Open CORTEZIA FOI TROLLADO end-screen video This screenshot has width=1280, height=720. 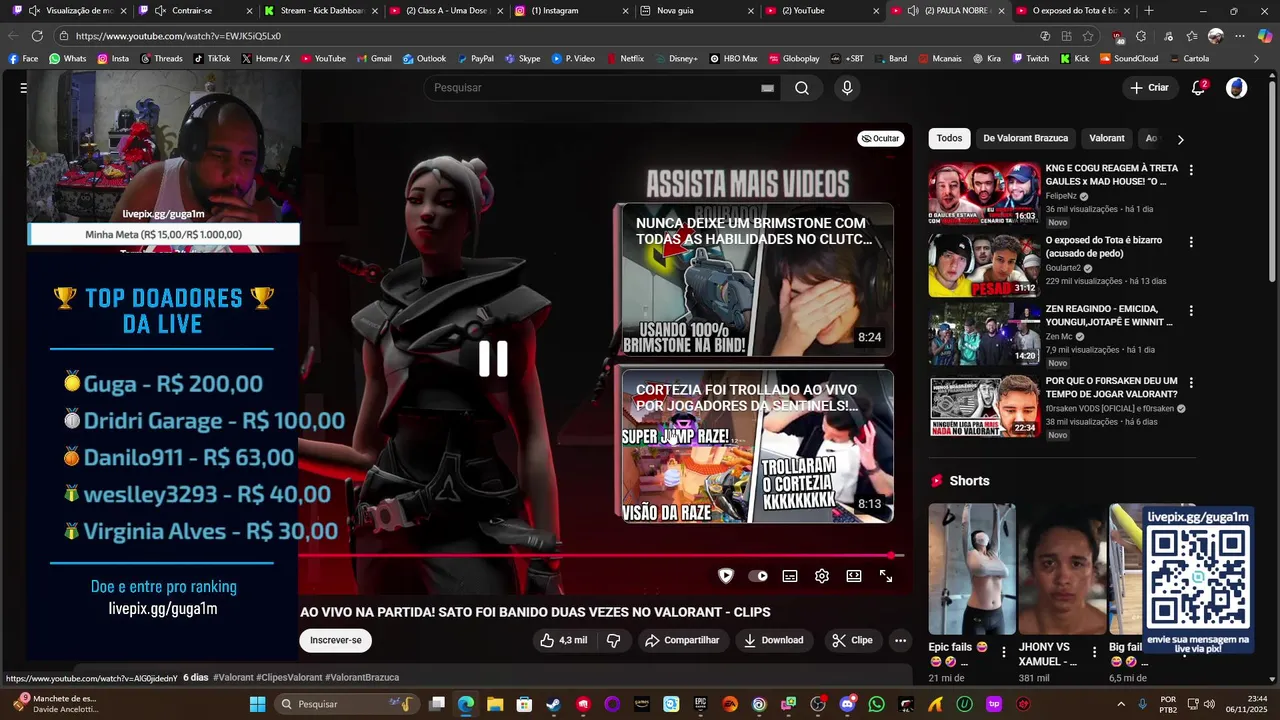pos(756,447)
